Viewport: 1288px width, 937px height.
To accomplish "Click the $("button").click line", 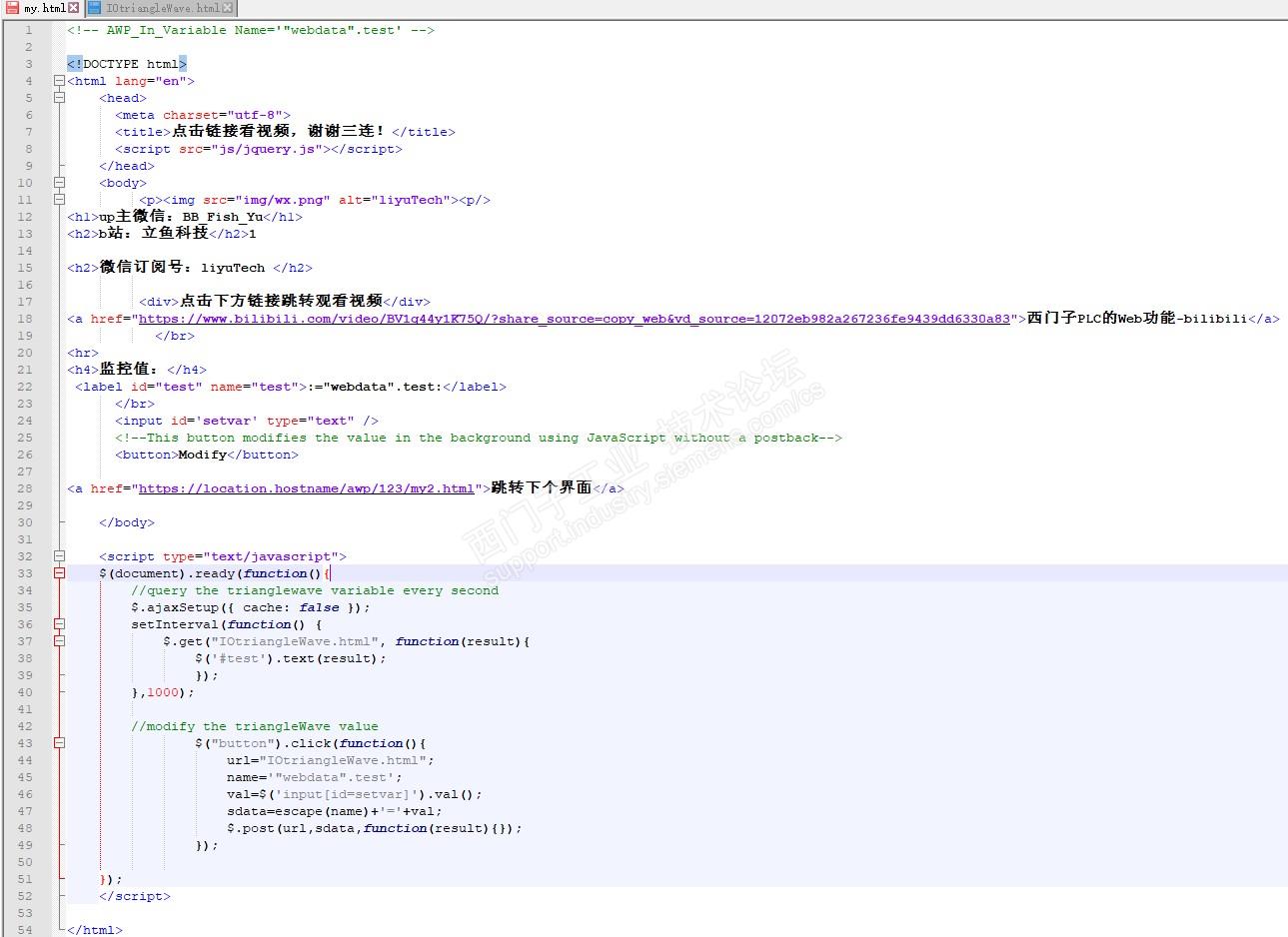I will tap(311, 743).
